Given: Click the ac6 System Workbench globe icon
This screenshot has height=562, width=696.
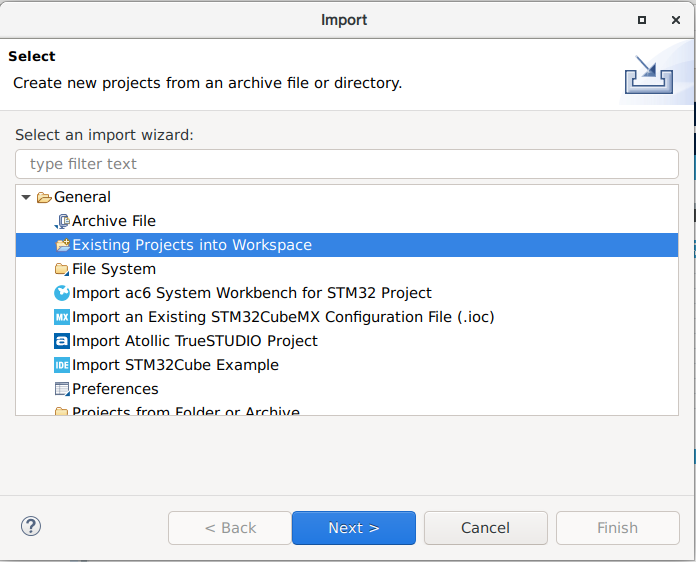Looking at the screenshot, I should click(62, 293).
